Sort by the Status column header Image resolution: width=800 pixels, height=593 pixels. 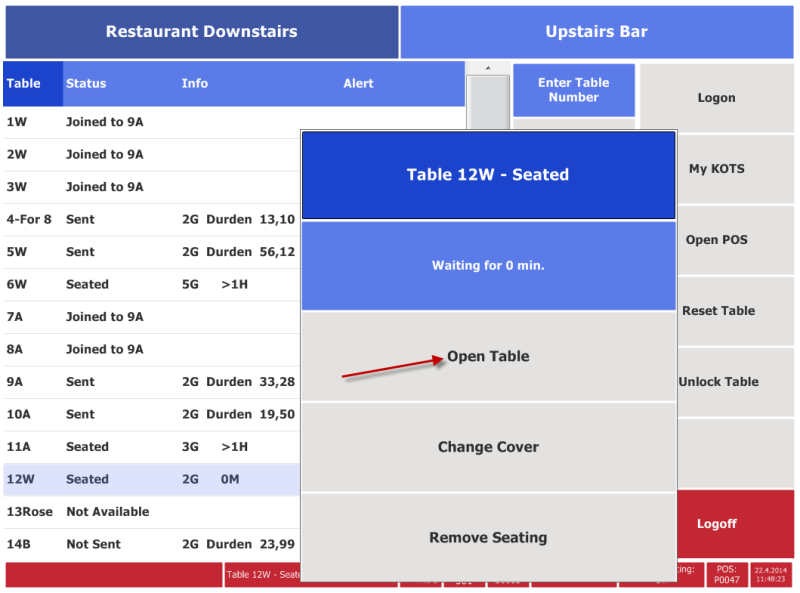coord(86,84)
